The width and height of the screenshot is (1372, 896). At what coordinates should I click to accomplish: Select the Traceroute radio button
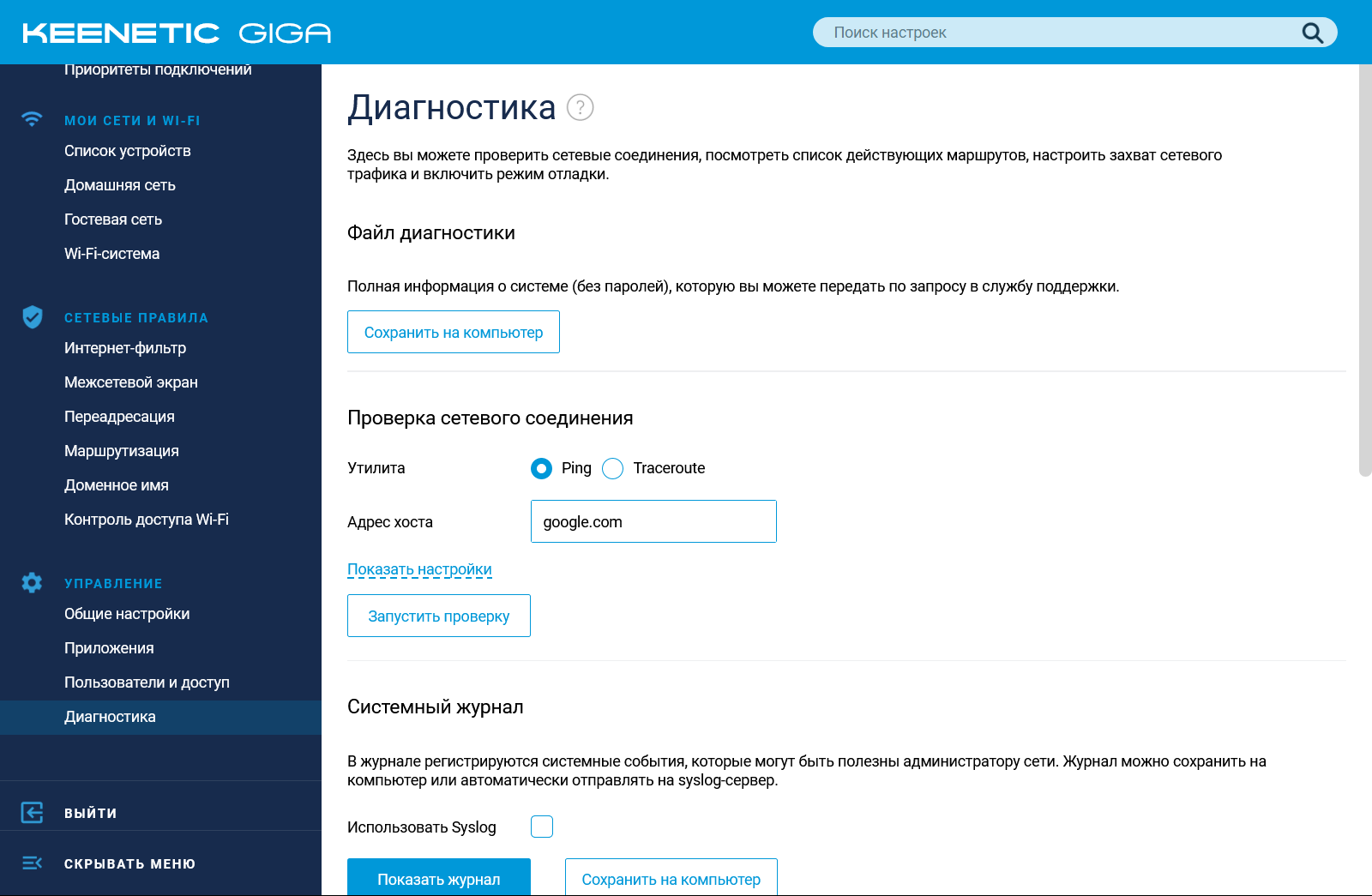point(613,468)
